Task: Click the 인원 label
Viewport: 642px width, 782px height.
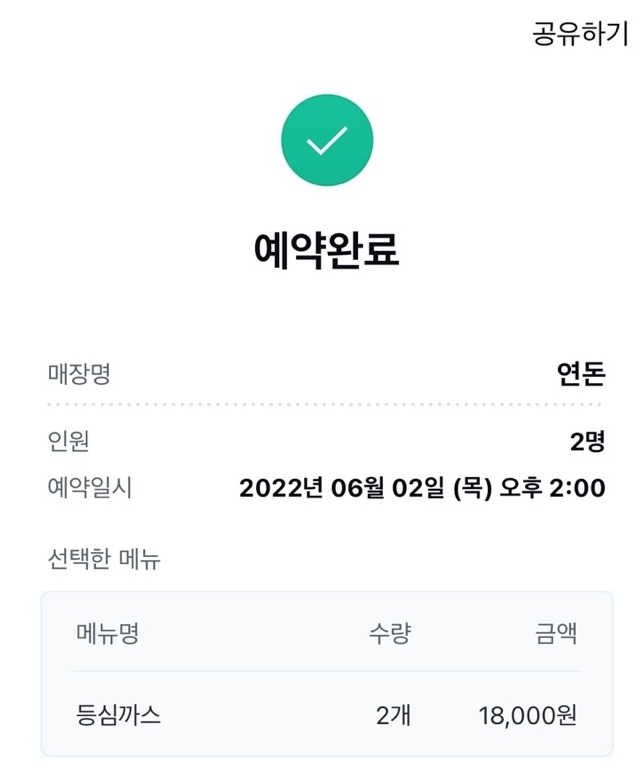Action: pos(68,441)
